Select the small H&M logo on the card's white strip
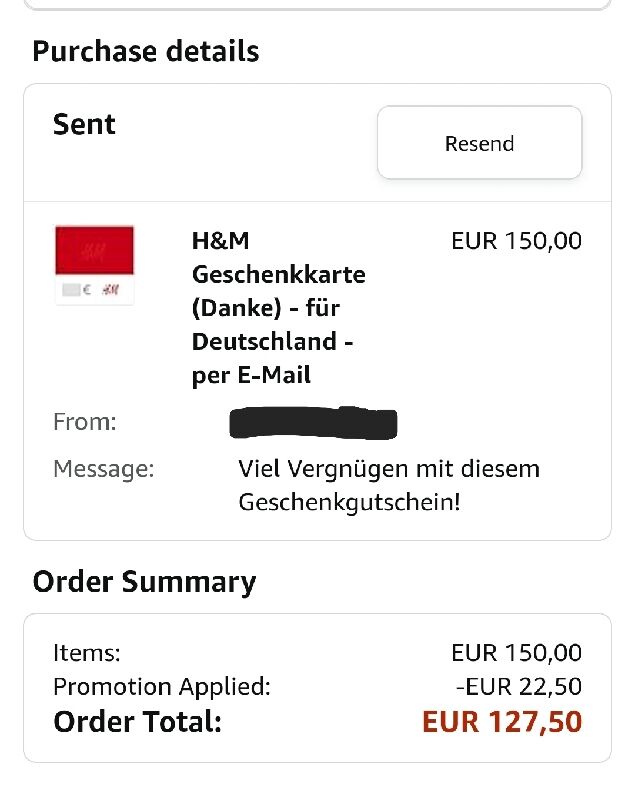This screenshot has height=800, width=635. coord(111,290)
